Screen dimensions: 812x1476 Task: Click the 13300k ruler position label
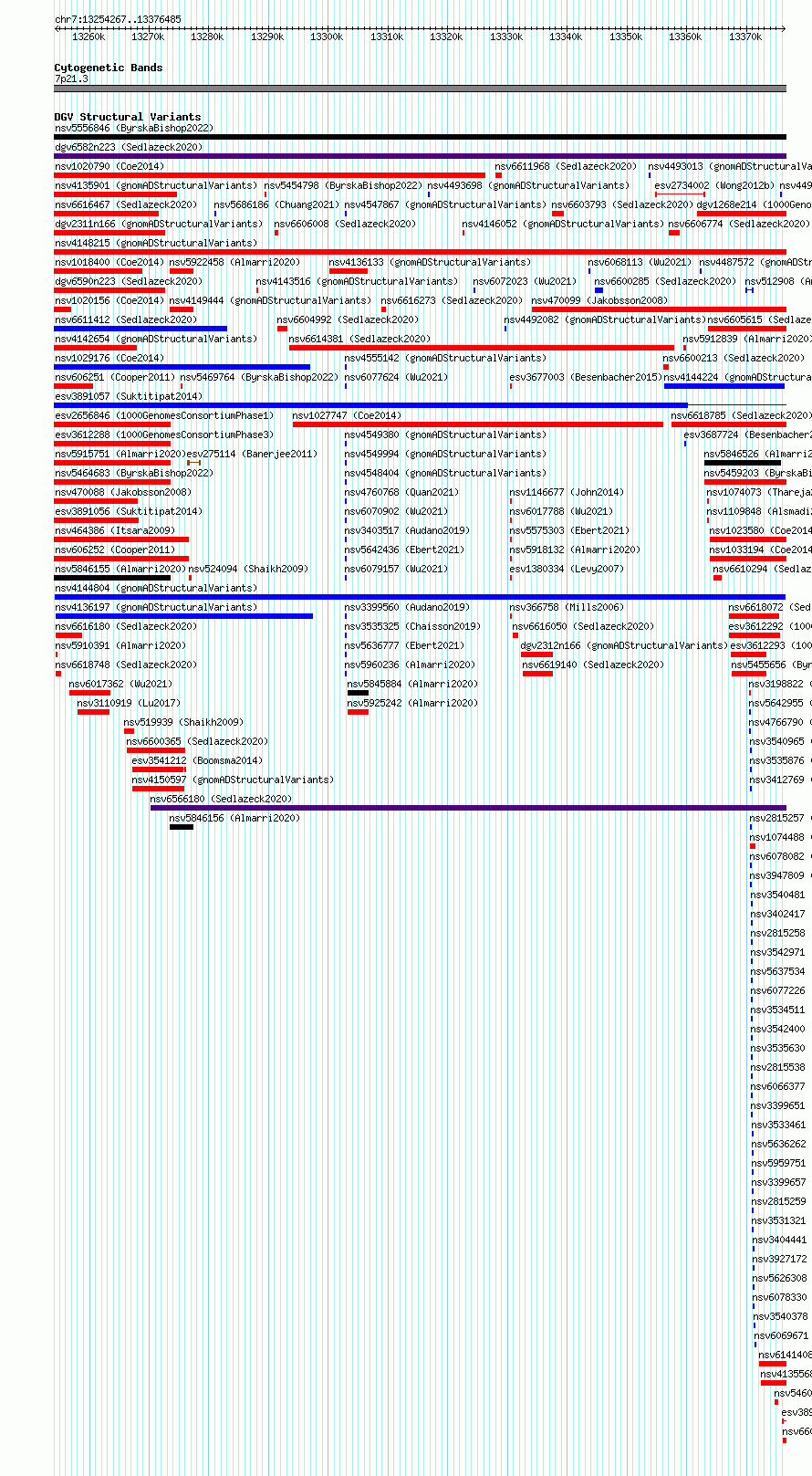pos(327,37)
